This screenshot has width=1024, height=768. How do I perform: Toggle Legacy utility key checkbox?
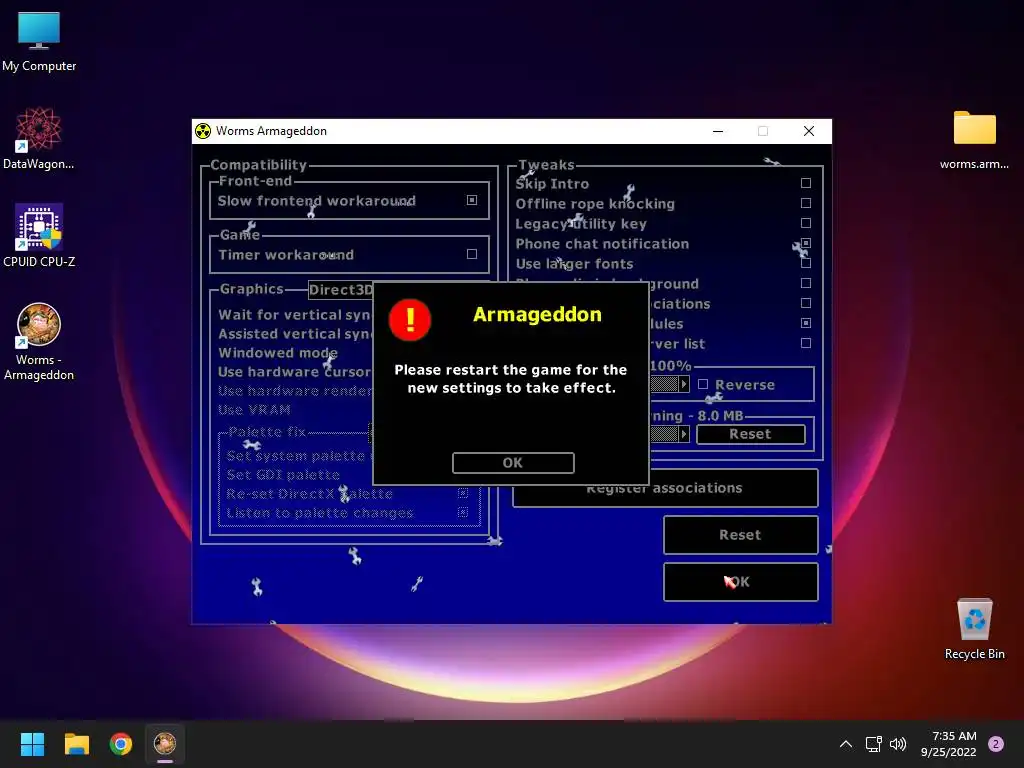click(x=806, y=223)
